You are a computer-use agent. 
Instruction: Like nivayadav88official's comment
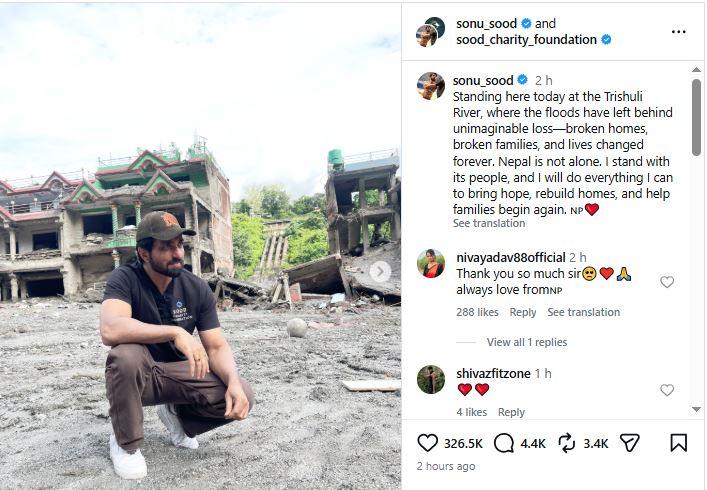click(x=667, y=282)
